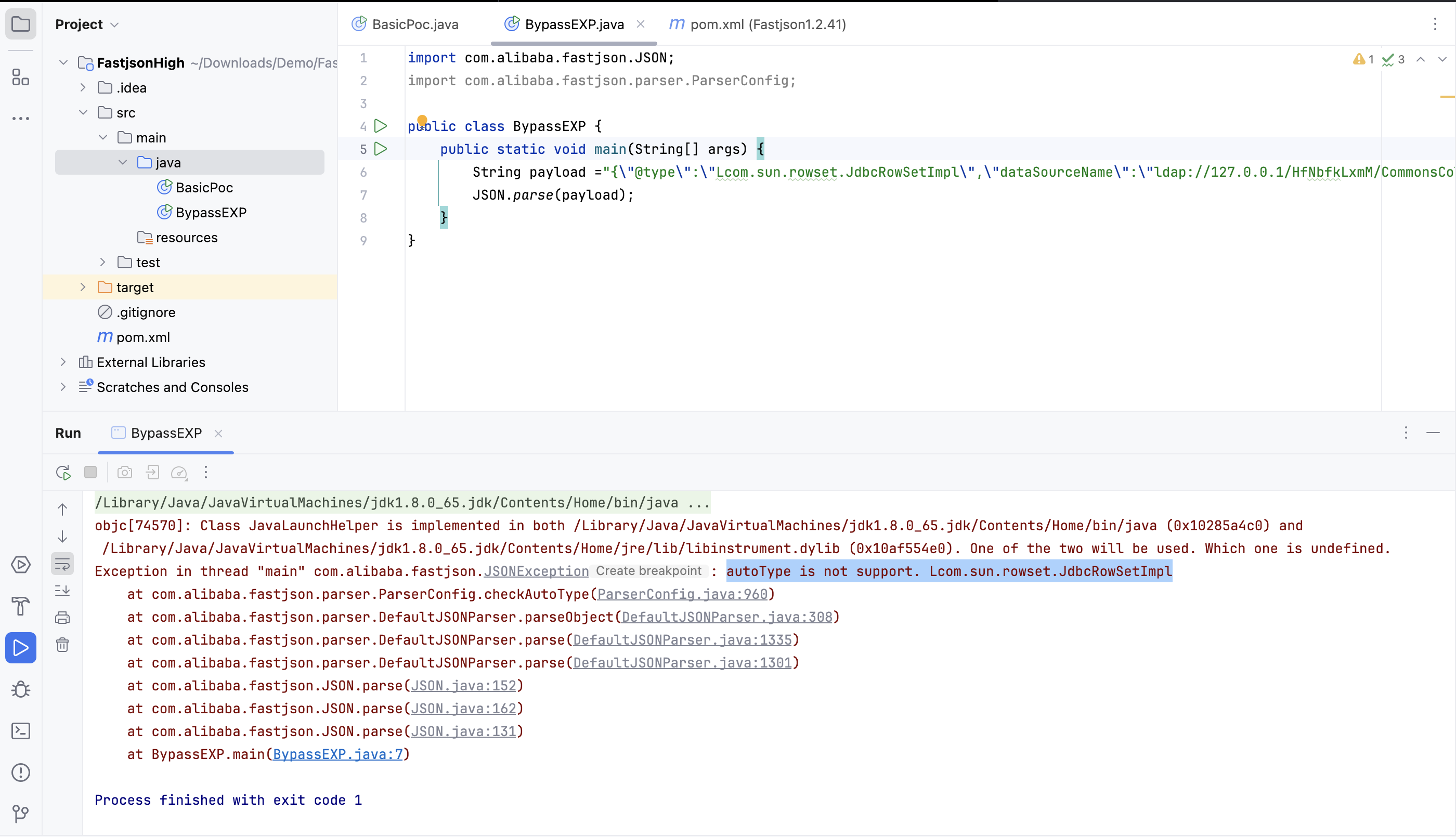Open the Git version control icon
Screen dimensions: 1456x837
coord(21,813)
